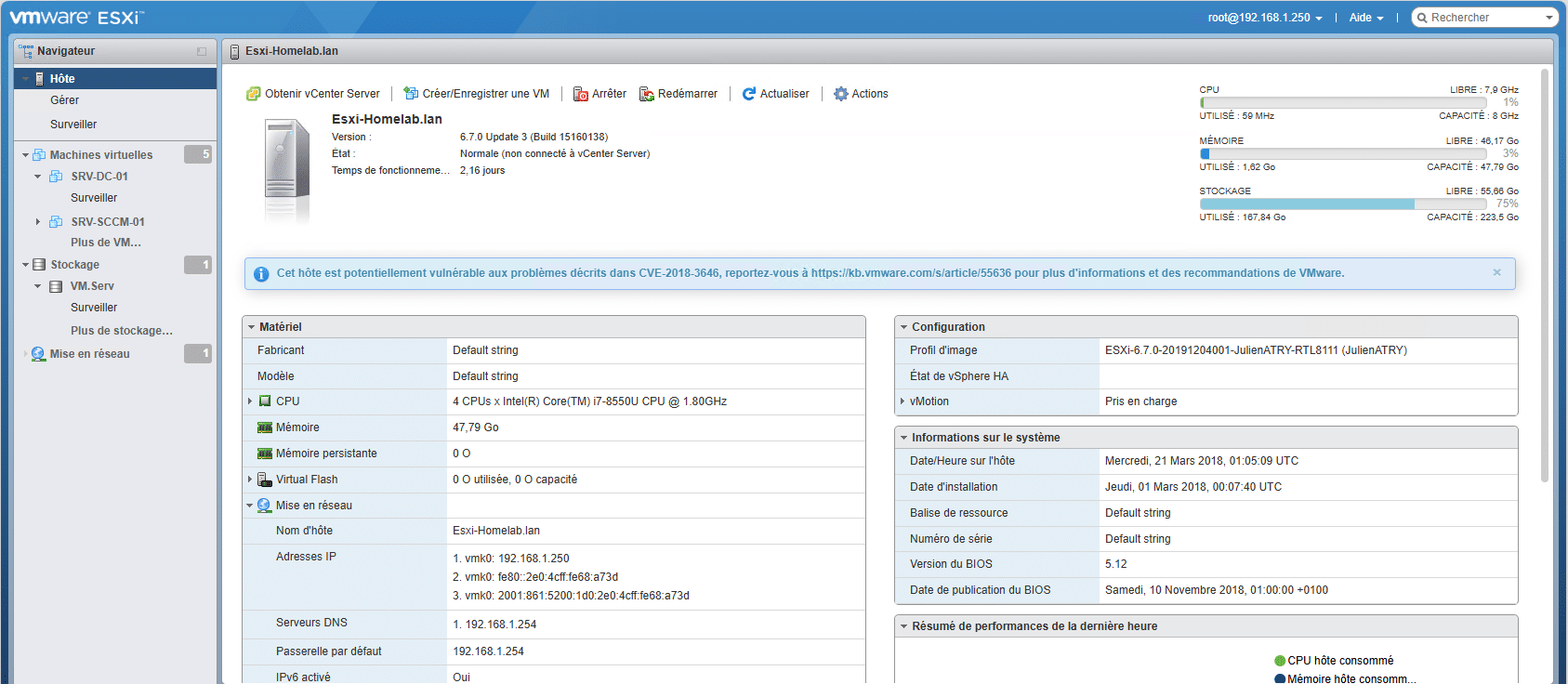Select Gérer under Hôte
This screenshot has height=684, width=1568.
[x=64, y=100]
